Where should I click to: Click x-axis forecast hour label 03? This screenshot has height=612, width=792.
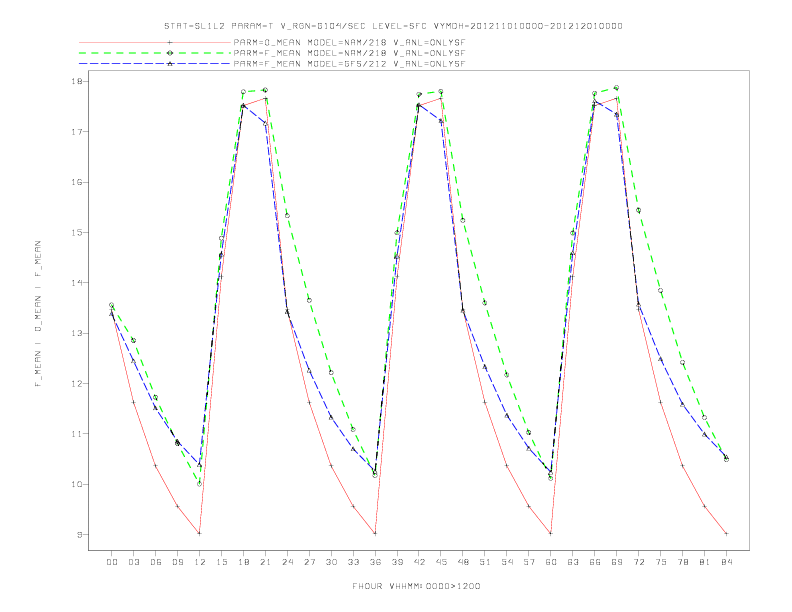tap(133, 562)
